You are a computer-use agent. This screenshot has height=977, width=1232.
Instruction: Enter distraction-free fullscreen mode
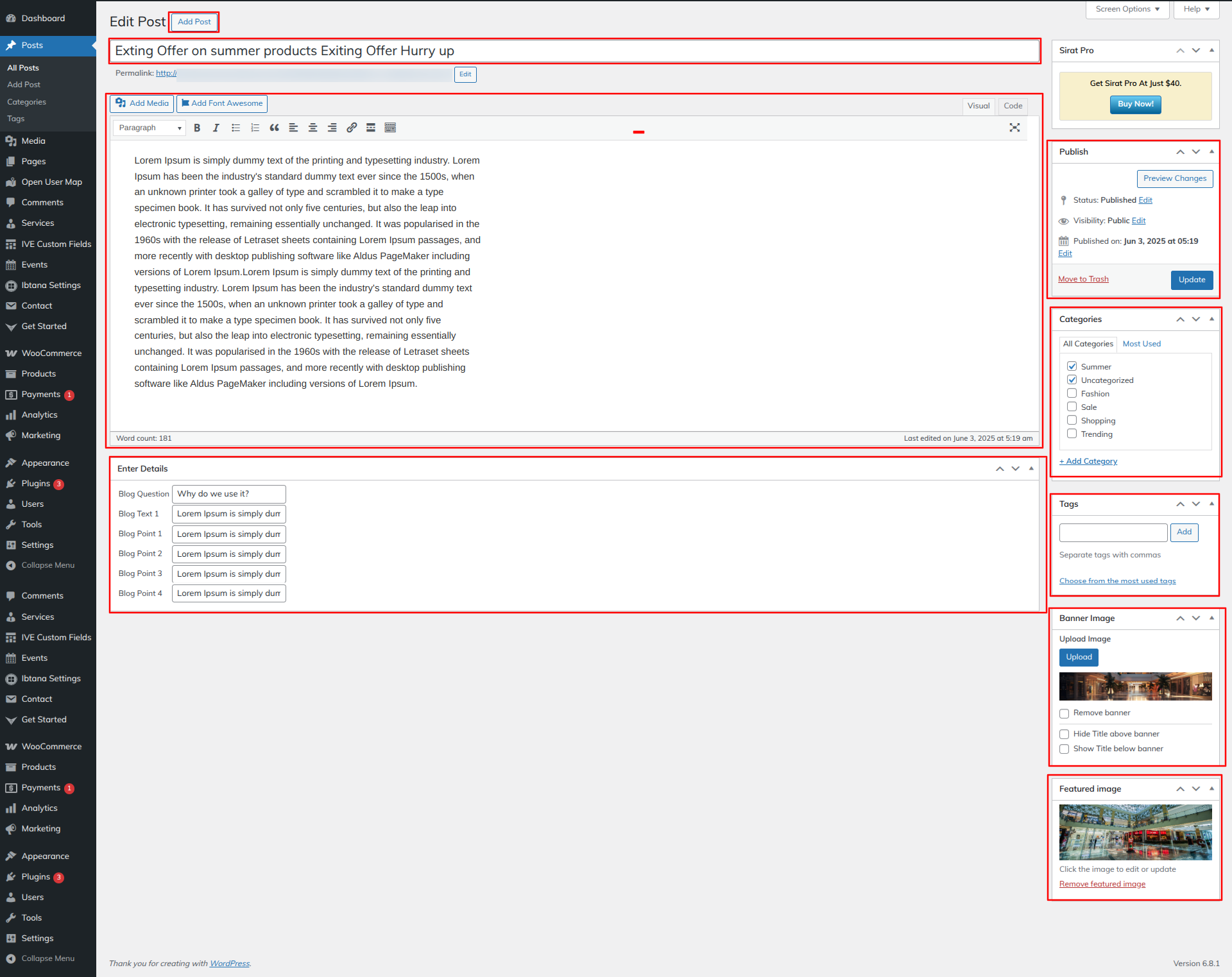pos(1014,128)
